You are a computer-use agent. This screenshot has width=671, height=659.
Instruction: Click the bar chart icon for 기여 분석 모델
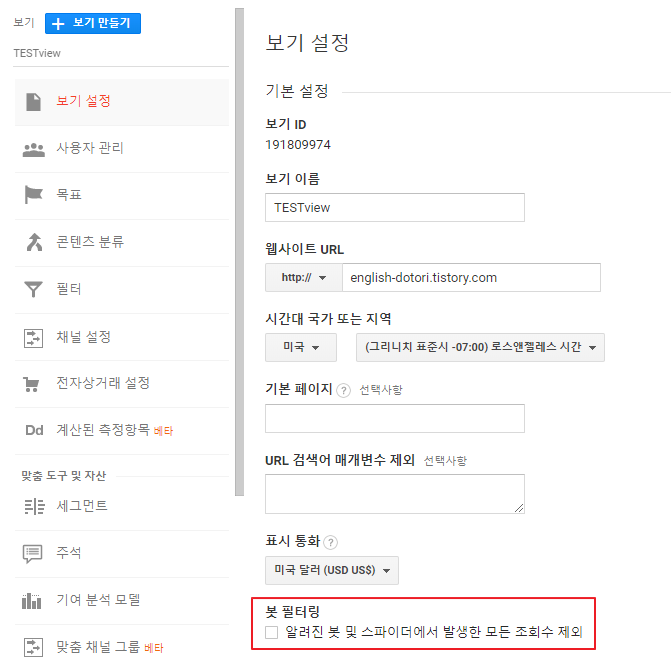pyautogui.click(x=32, y=601)
